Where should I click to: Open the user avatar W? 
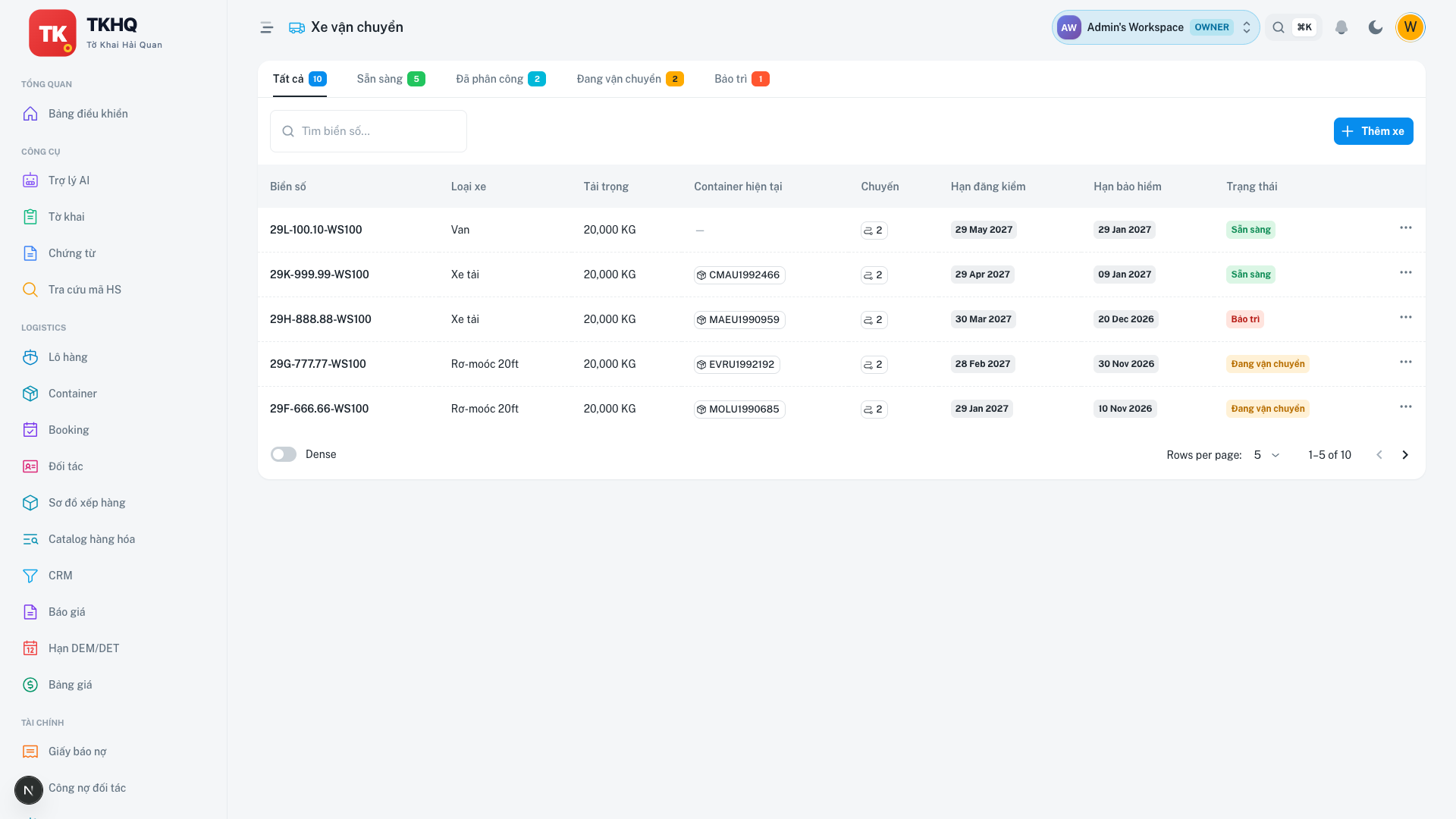(1410, 27)
